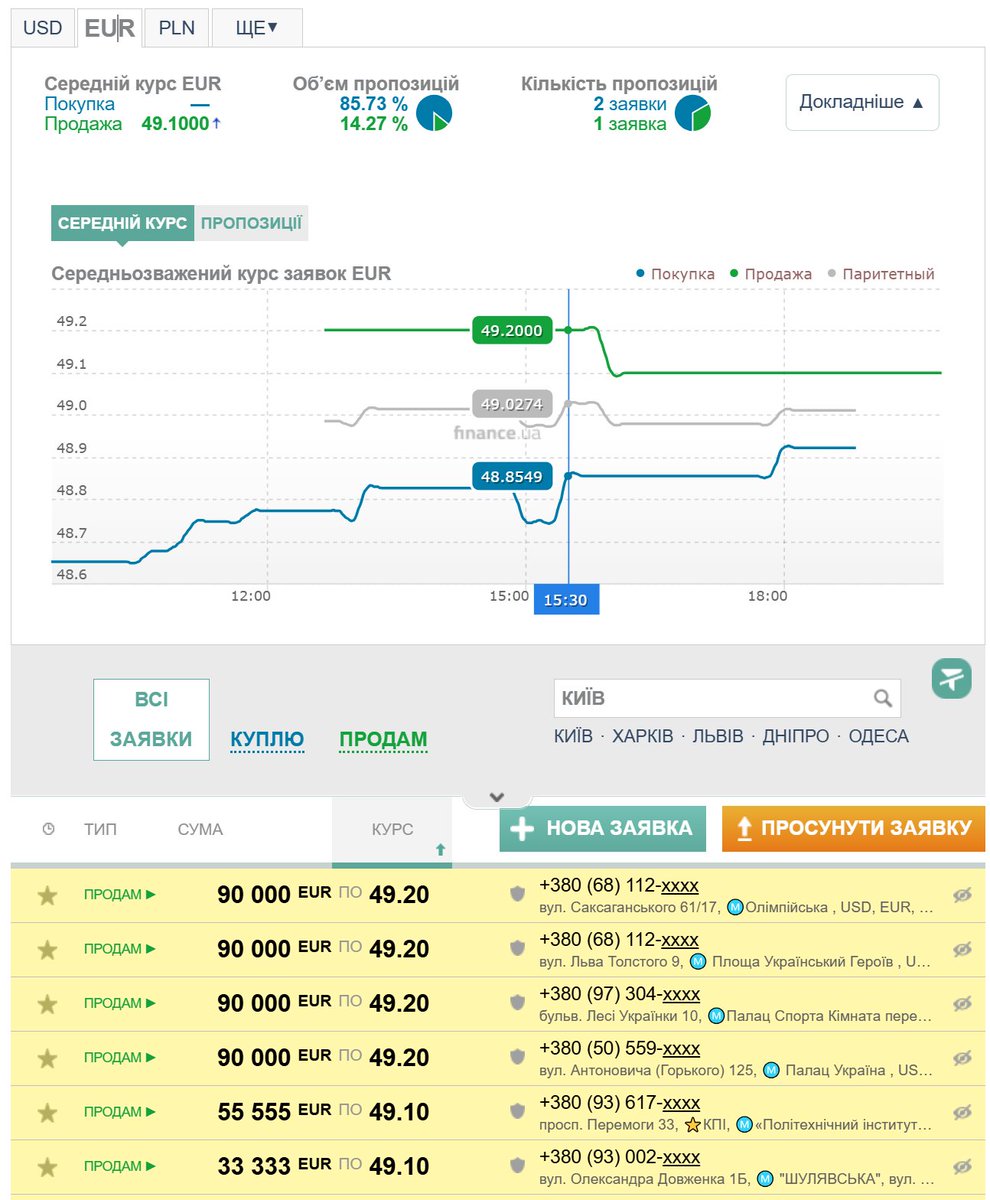Hide the просп. Перемоги 33 offer
The height and width of the screenshot is (1200, 990).
[962, 1112]
